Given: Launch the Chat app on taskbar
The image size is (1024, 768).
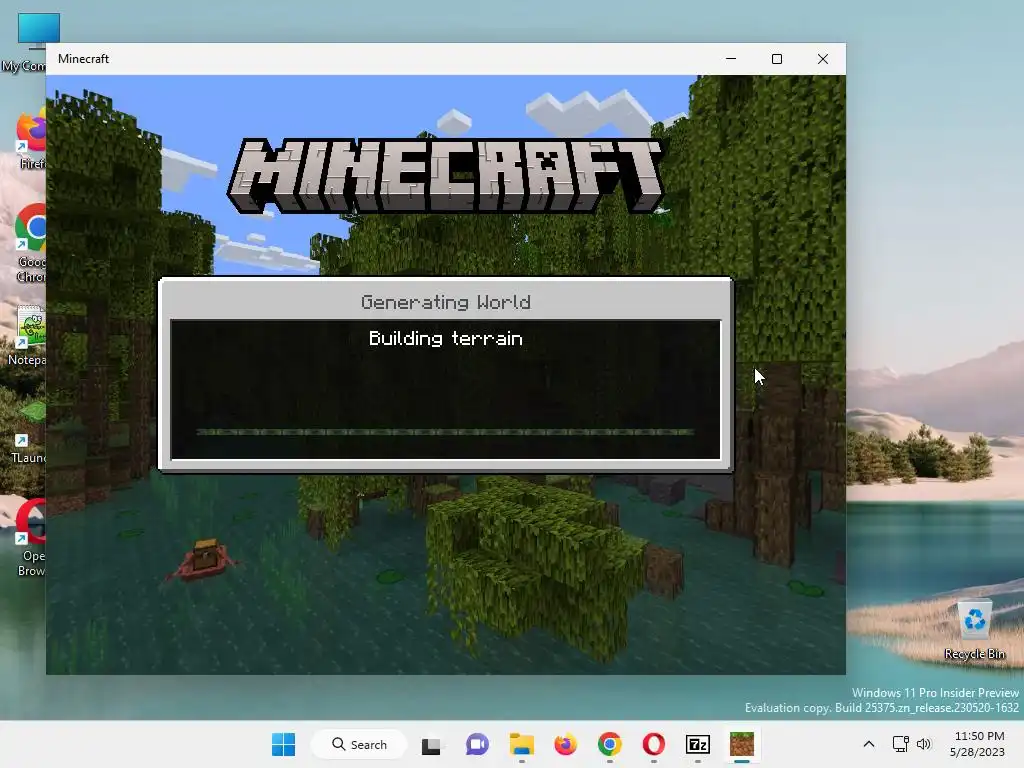Looking at the screenshot, I should [x=477, y=744].
